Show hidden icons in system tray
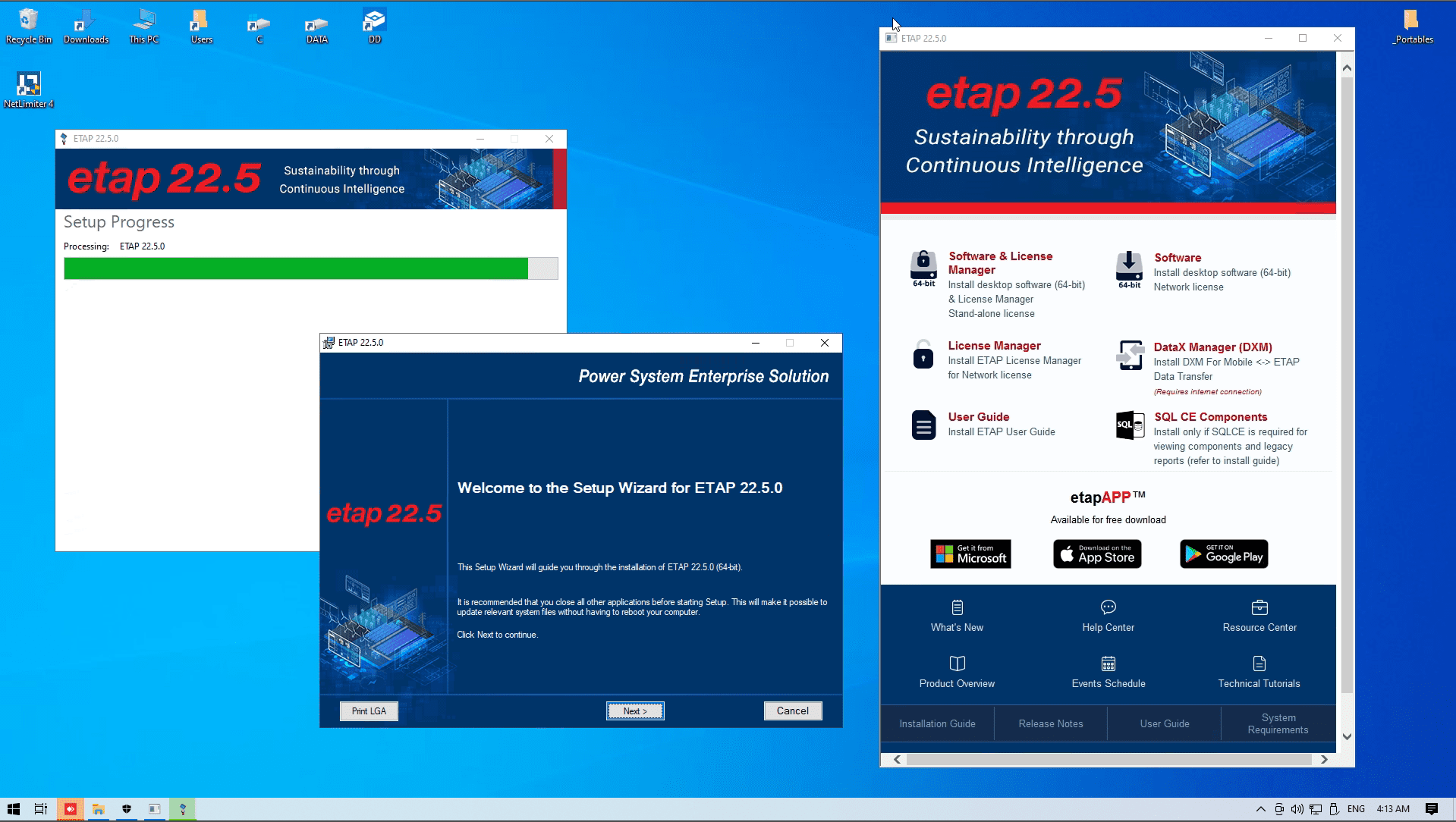 1260,809
